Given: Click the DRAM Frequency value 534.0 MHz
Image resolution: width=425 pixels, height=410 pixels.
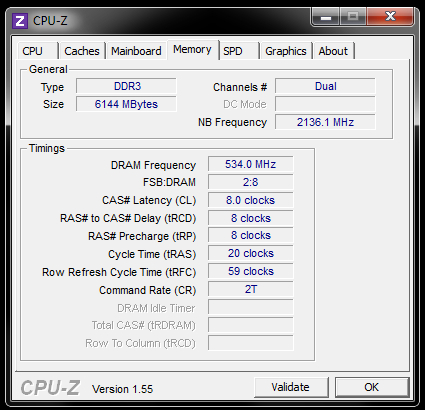Looking at the screenshot, I should (251, 164).
